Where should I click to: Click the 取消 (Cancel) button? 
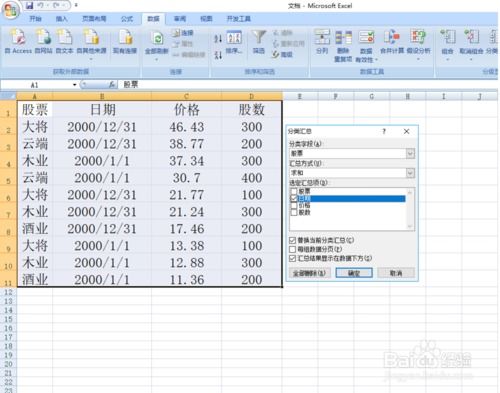[x=396, y=273]
